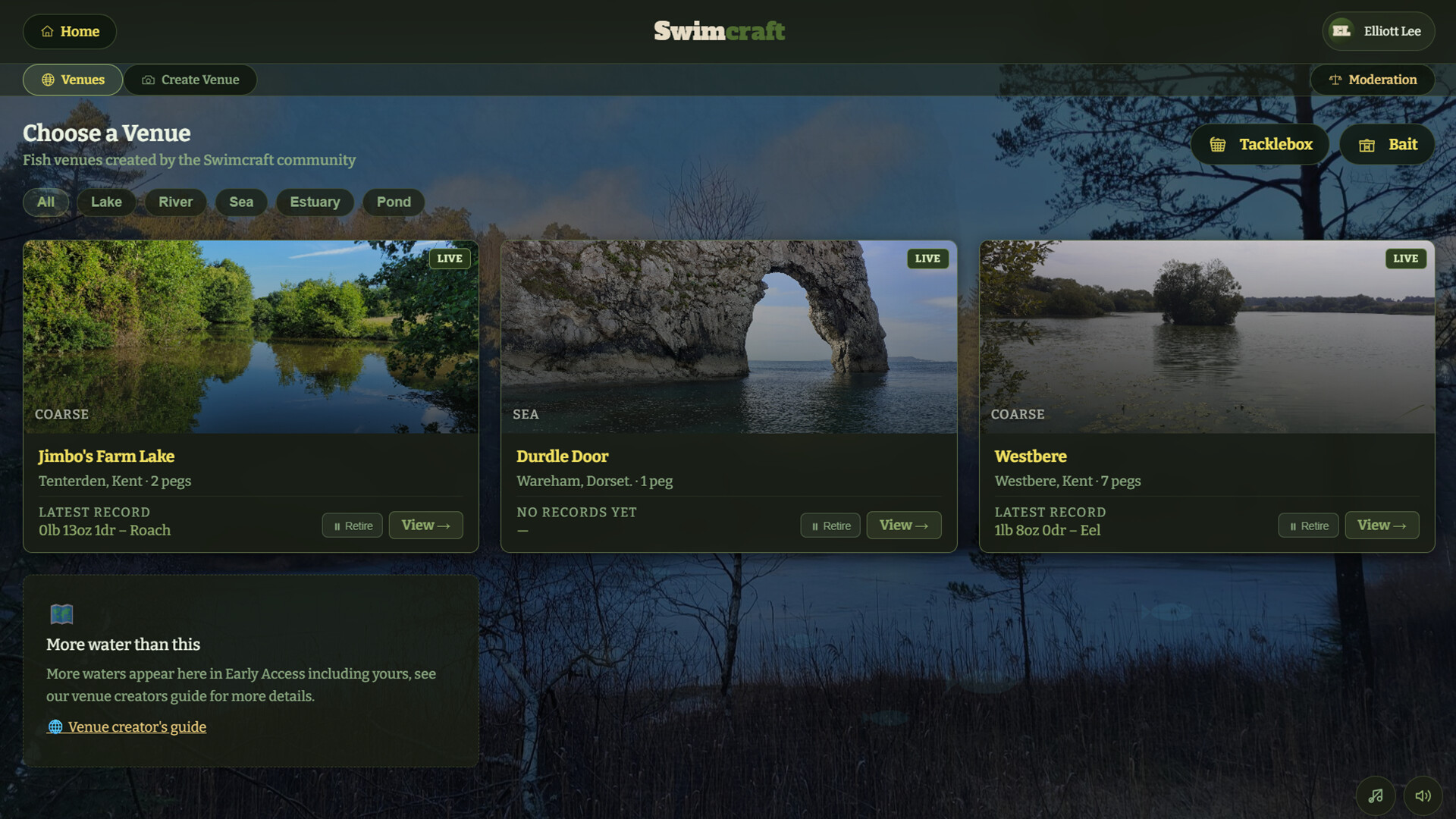Click the LIVE badge on Westbere
Image resolution: width=1456 pixels, height=819 pixels.
pyautogui.click(x=1405, y=259)
